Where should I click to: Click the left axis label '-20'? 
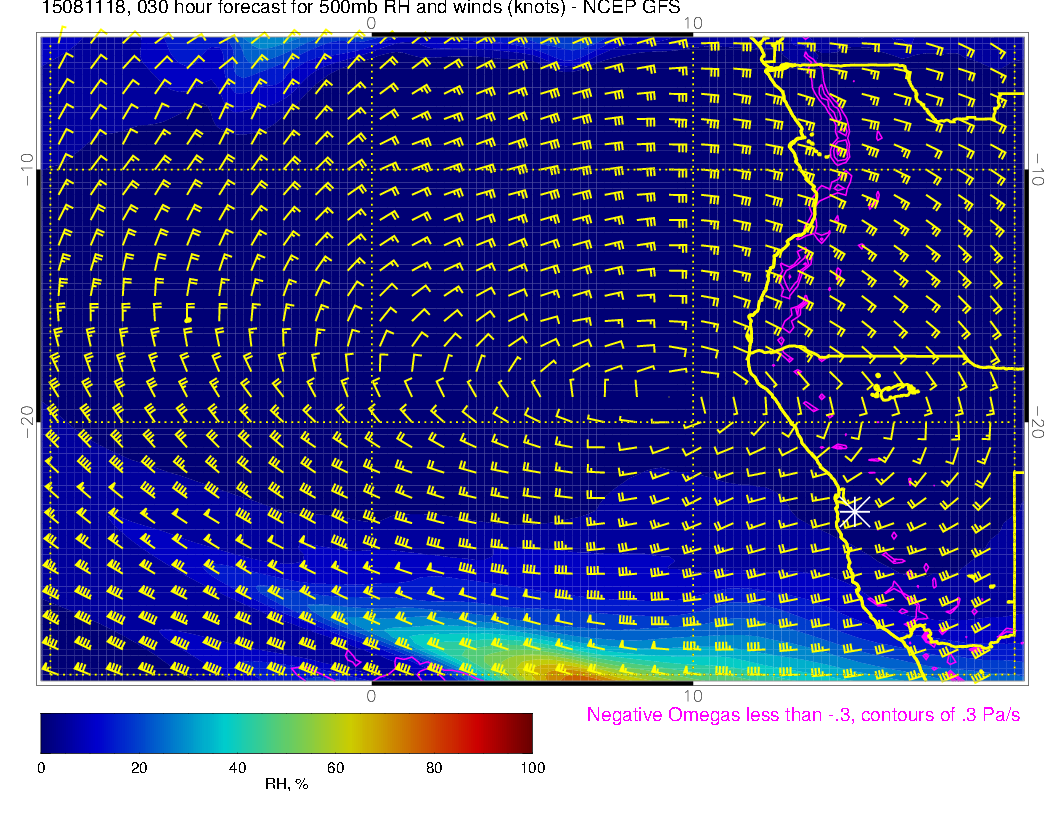[x=26, y=421]
